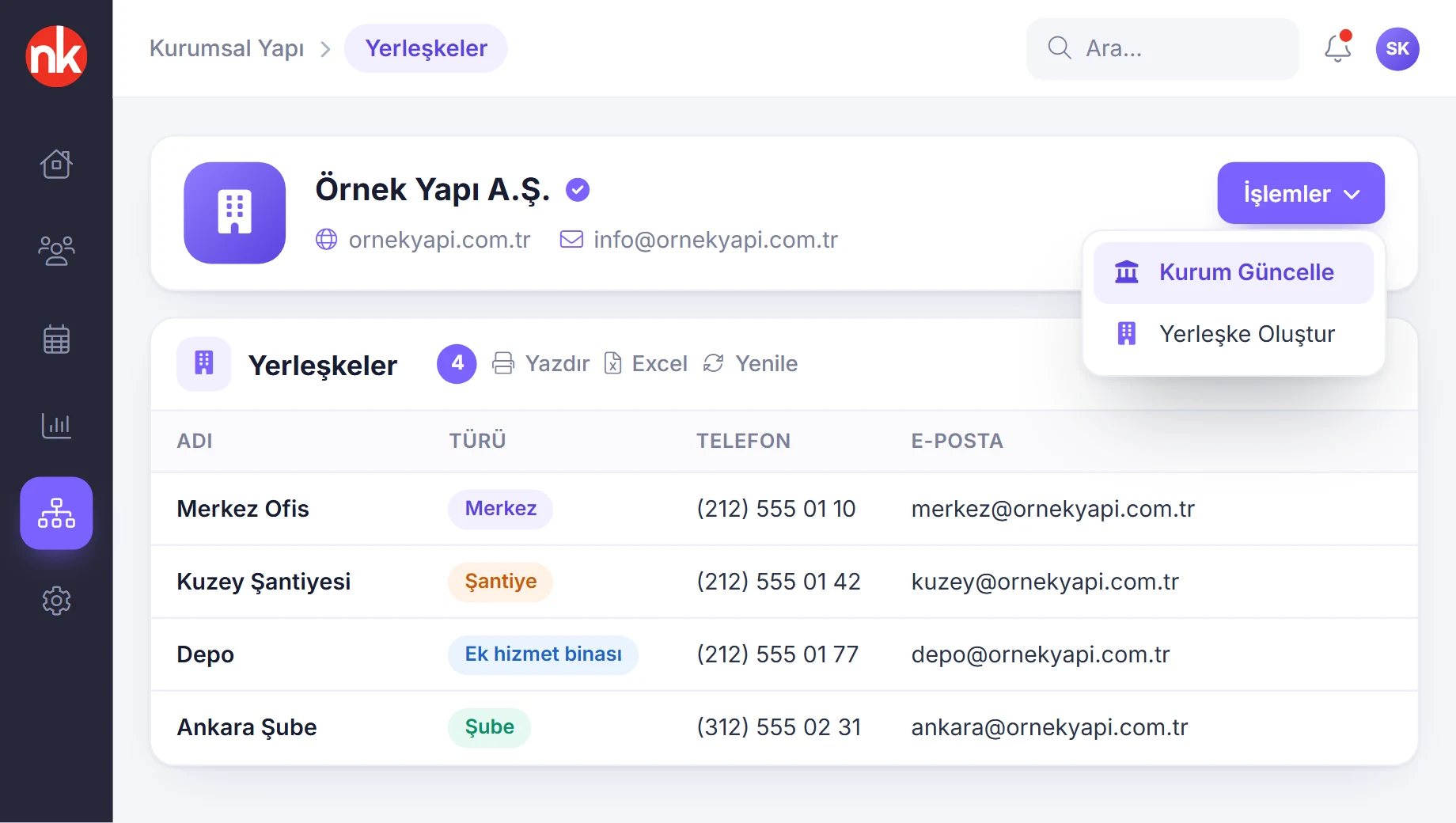1456x823 pixels.
Task: Click the Yazdır button label
Action: (557, 363)
